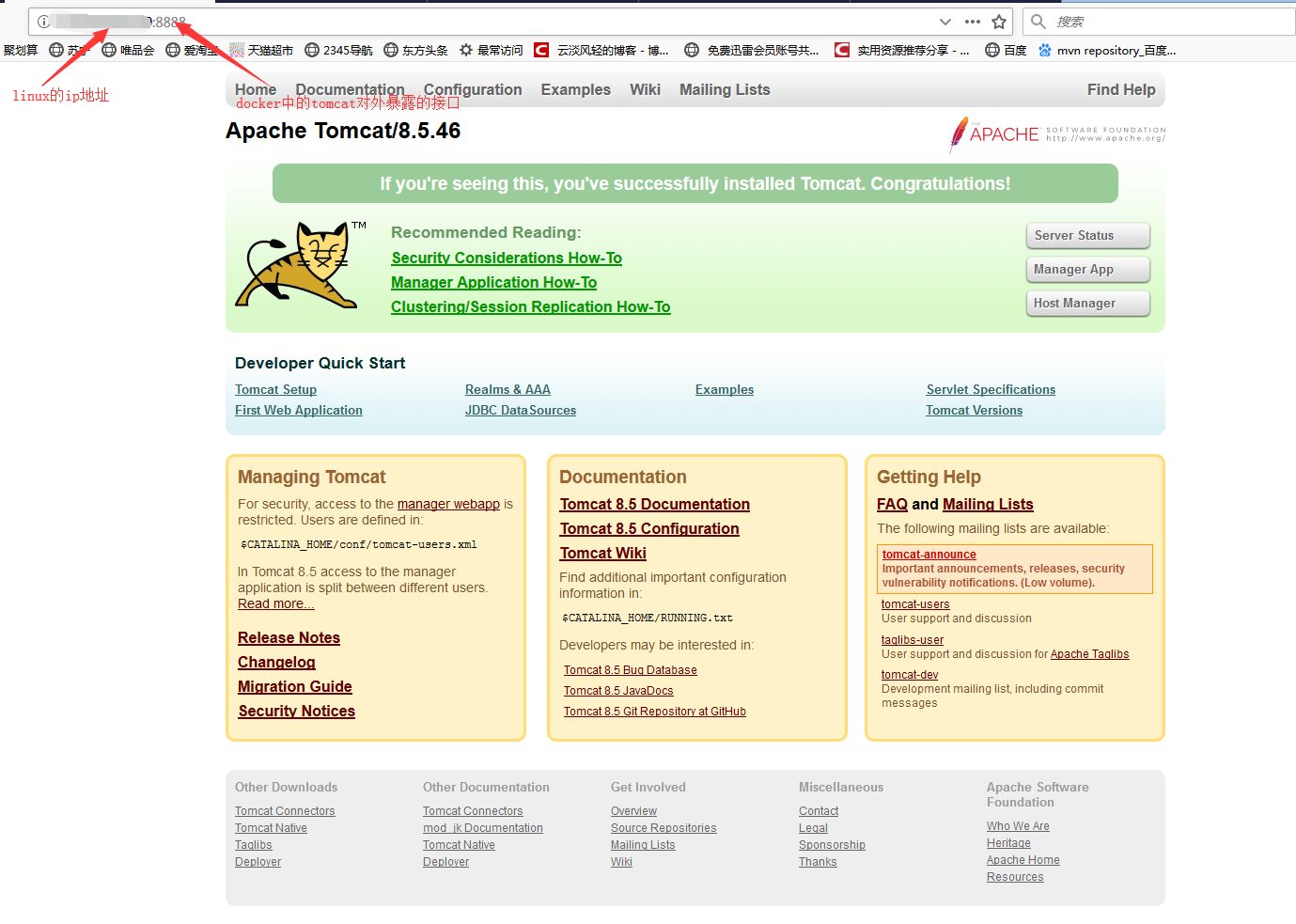Open the Security Notices link
Screen dimensions: 1296x924
pyautogui.click(x=297, y=712)
